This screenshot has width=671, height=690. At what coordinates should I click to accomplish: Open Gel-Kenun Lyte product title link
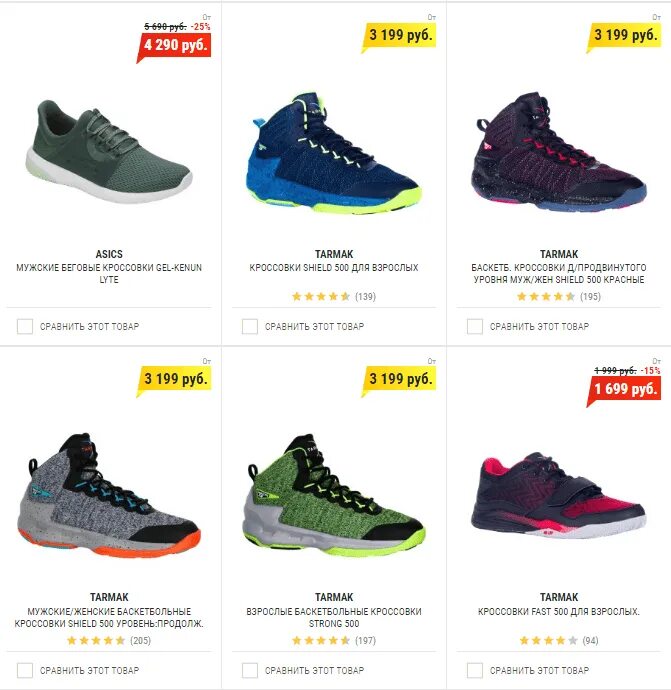109,273
